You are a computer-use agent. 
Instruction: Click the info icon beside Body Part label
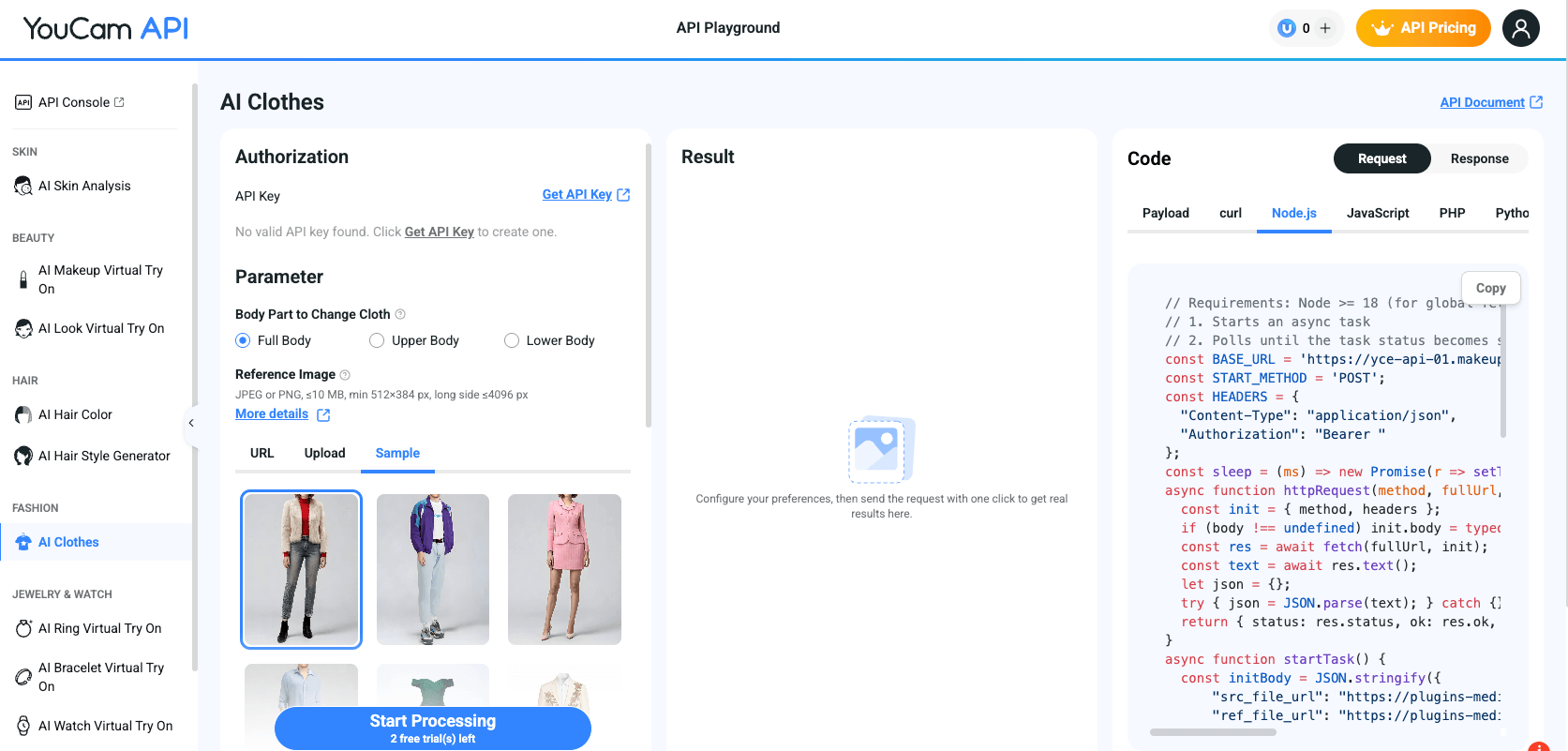[400, 314]
